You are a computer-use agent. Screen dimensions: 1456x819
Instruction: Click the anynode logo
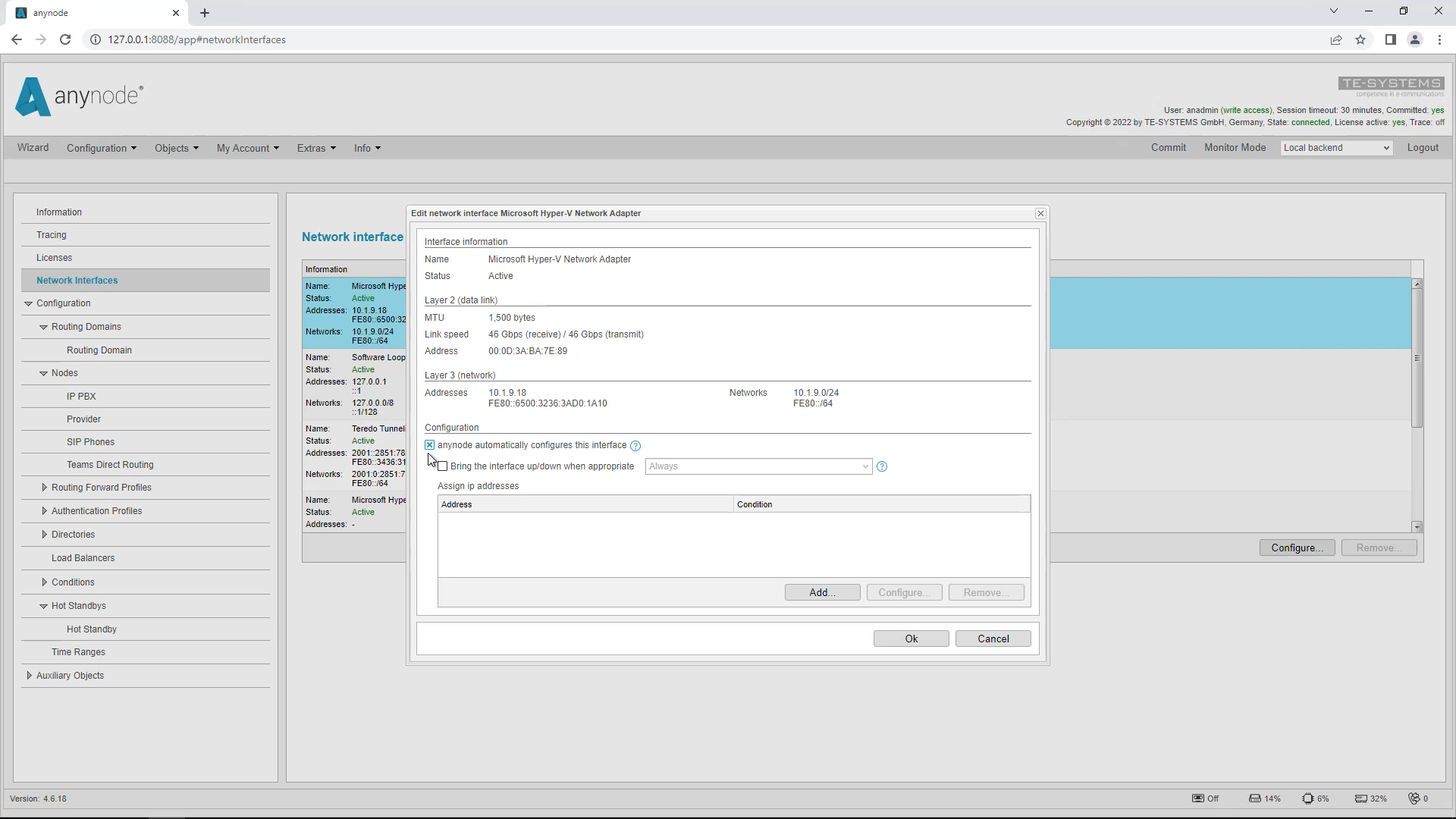coord(79,96)
